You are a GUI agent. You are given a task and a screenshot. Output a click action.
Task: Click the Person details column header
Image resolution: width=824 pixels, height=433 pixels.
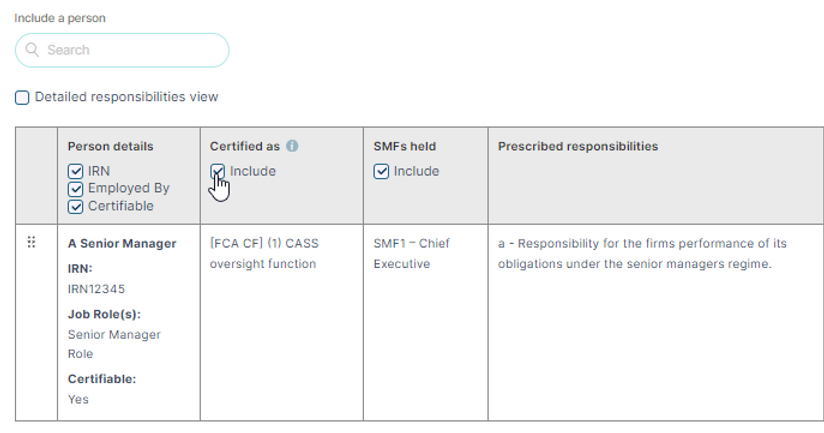coord(110,146)
